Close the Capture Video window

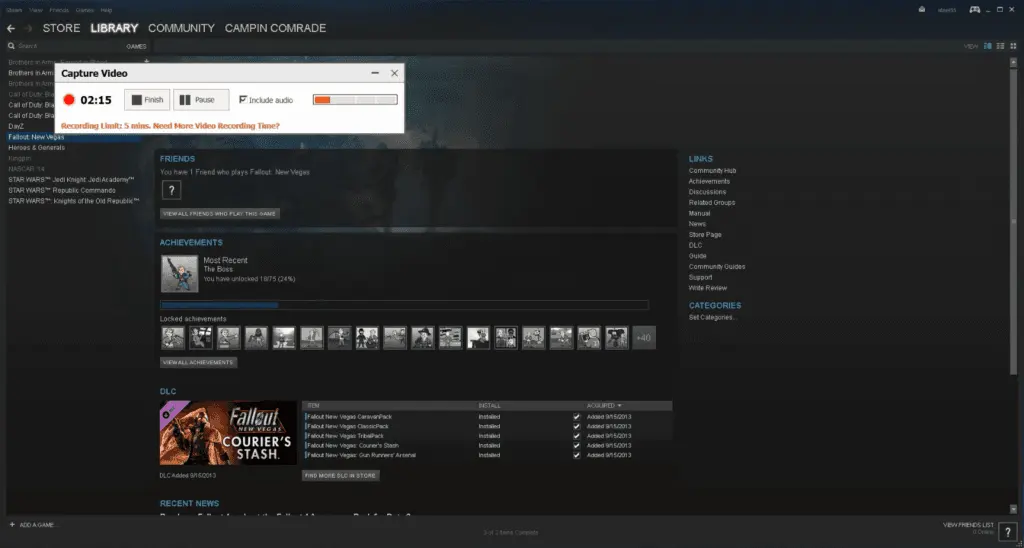coord(394,73)
